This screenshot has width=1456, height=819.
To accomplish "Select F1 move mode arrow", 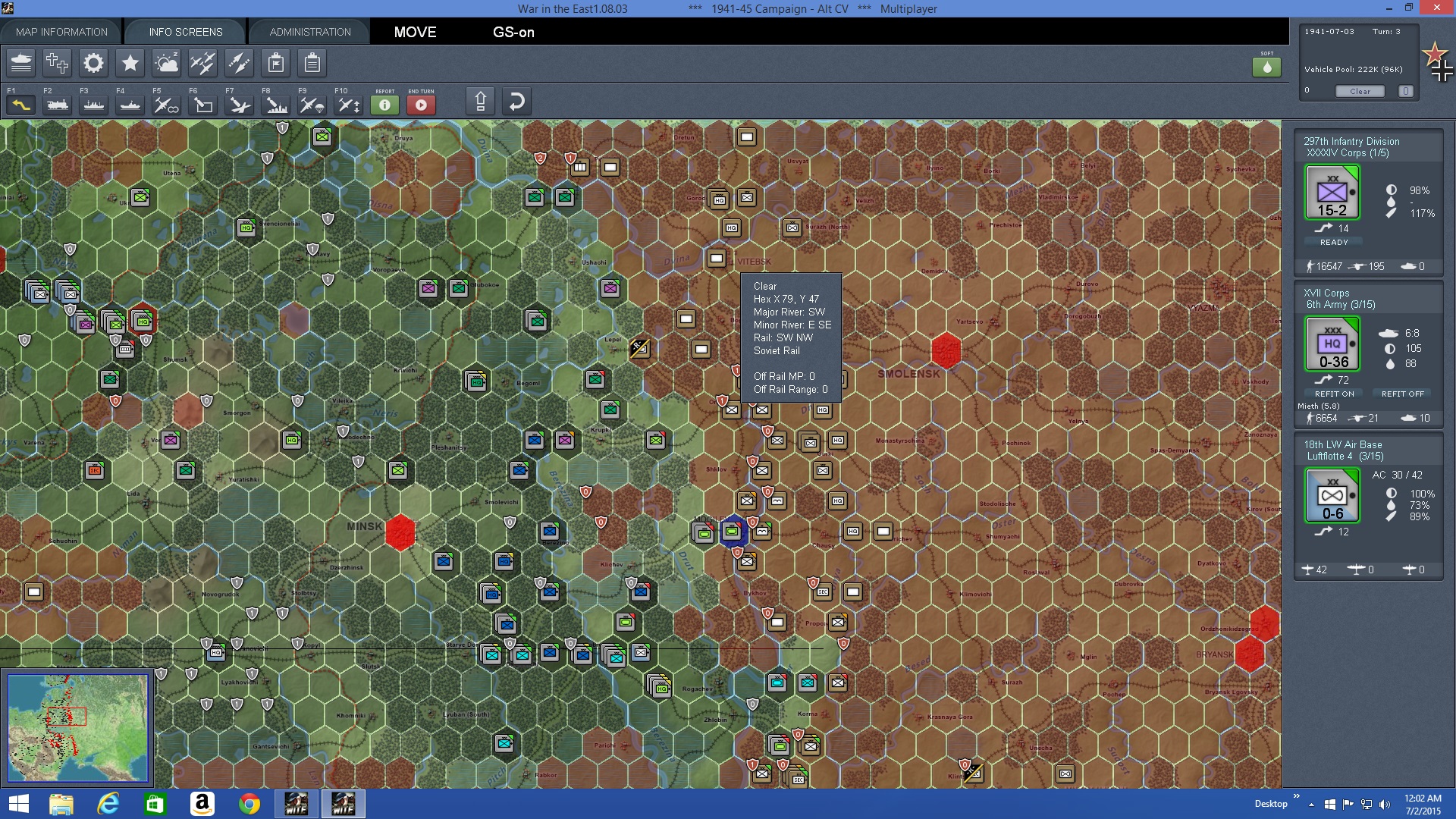I will pos(21,105).
